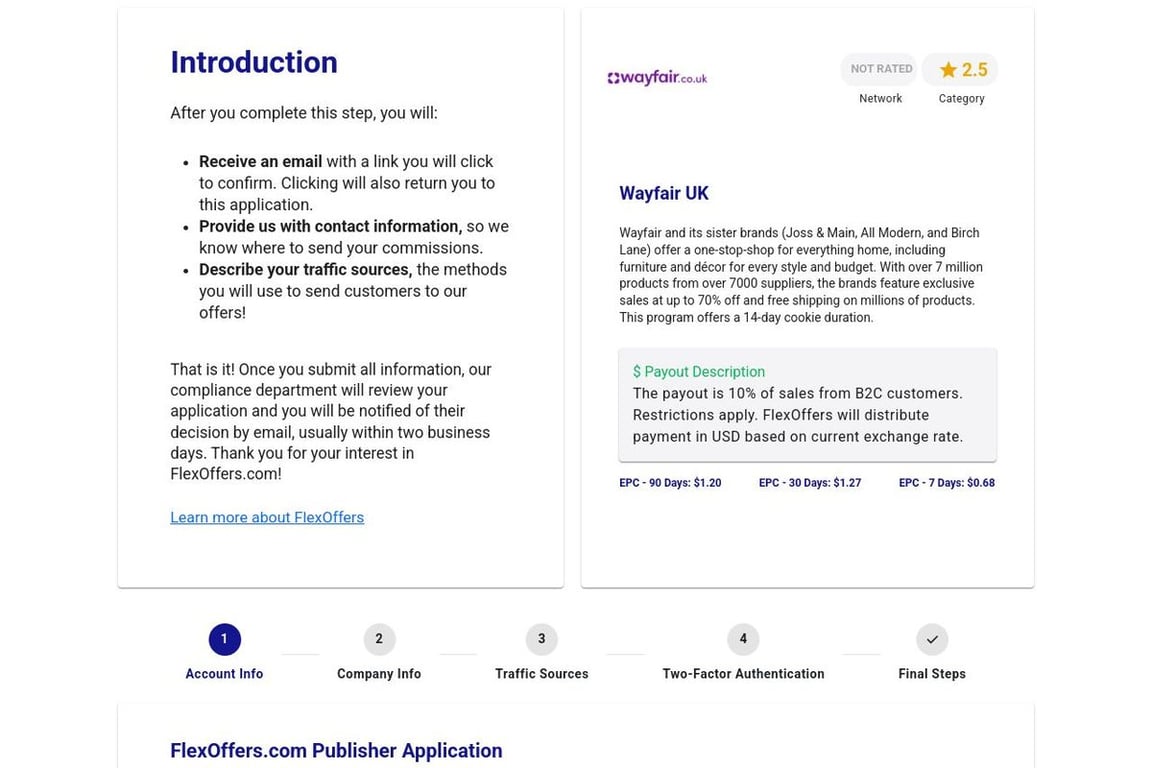Click the EPC - 7 Days: $0.68 value
Image resolution: width=1152 pixels, height=768 pixels.
[x=946, y=483]
